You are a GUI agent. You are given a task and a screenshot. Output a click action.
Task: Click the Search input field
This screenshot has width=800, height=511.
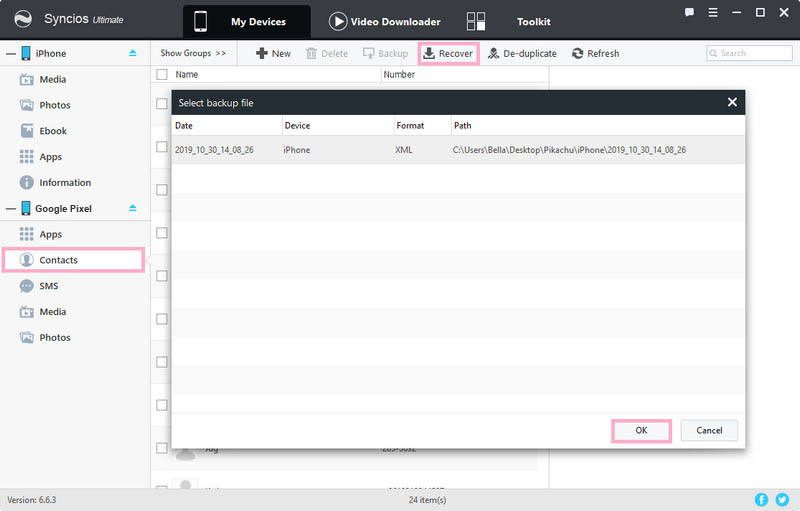749,53
